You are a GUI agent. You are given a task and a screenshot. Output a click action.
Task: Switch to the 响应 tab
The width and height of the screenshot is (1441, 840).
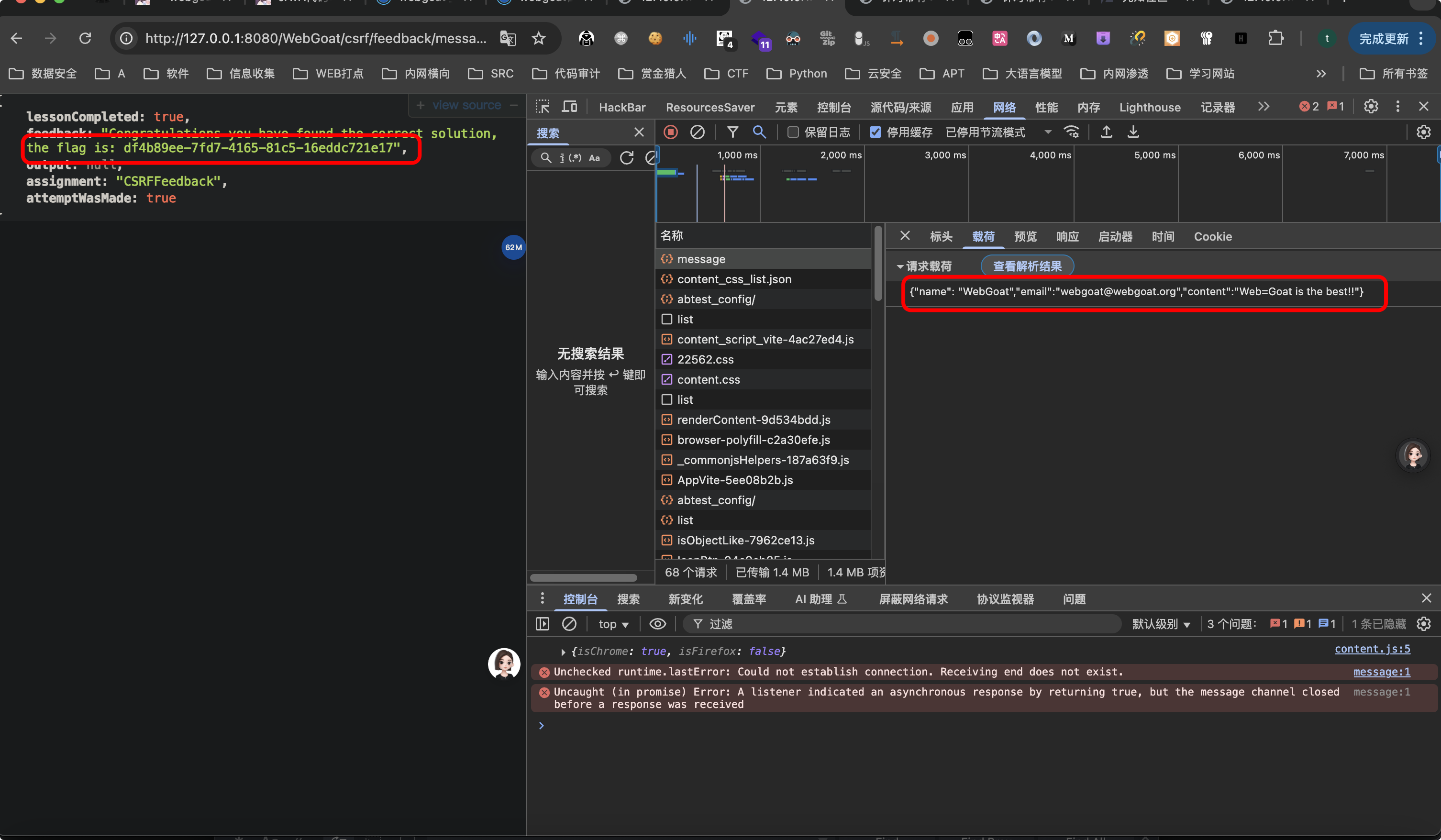pos(1067,237)
